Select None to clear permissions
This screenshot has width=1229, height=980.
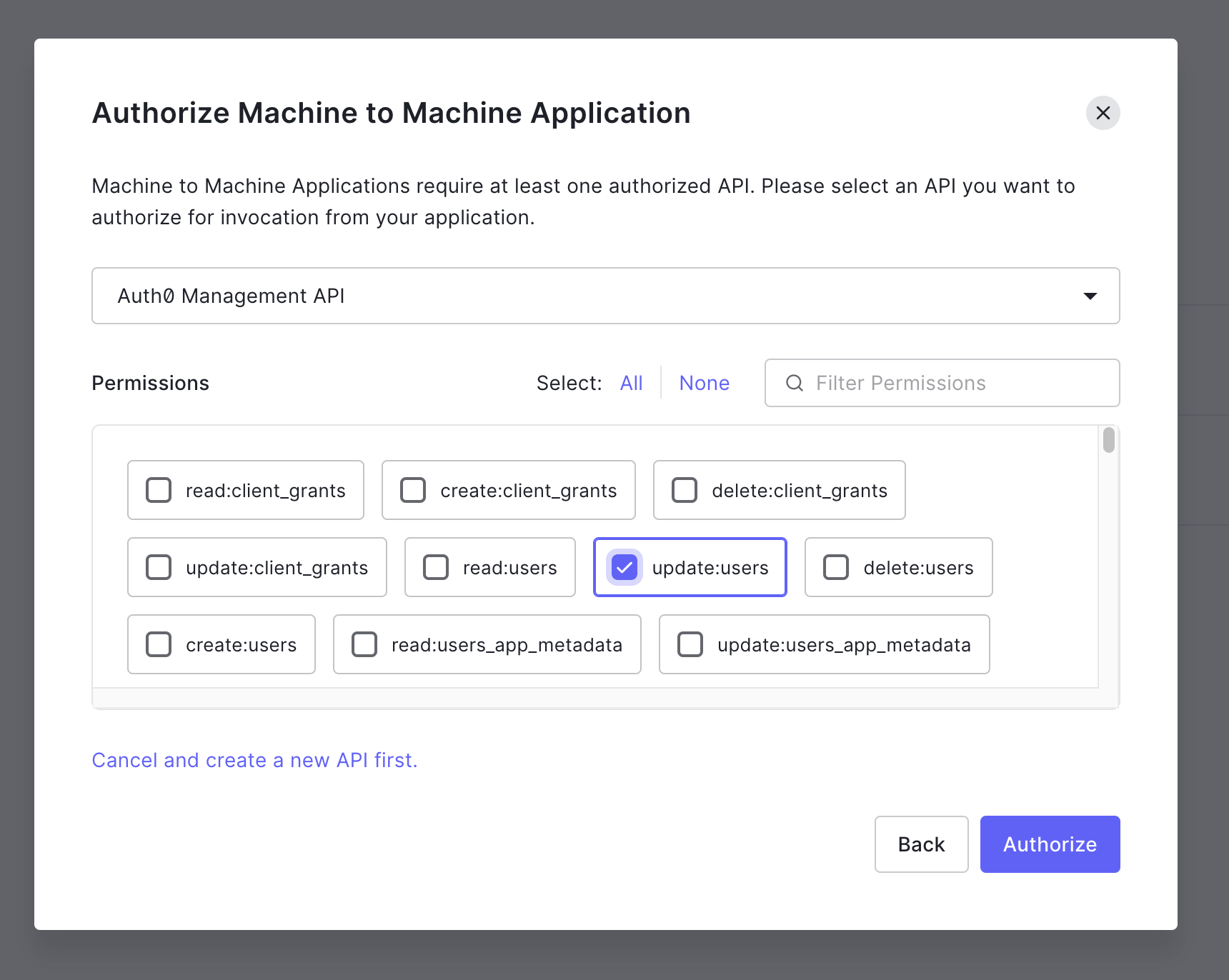coord(704,383)
